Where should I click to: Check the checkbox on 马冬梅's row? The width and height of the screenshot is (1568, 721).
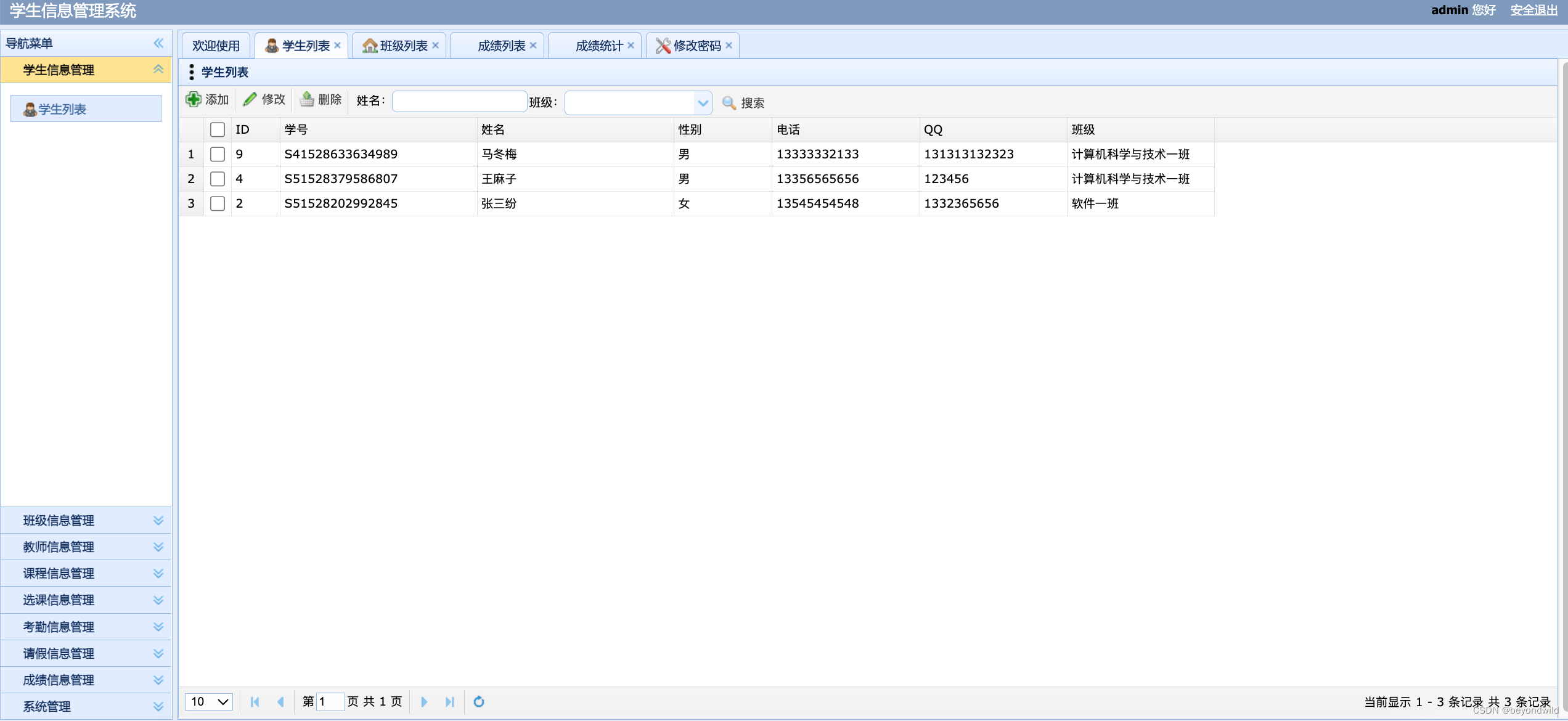pos(217,154)
